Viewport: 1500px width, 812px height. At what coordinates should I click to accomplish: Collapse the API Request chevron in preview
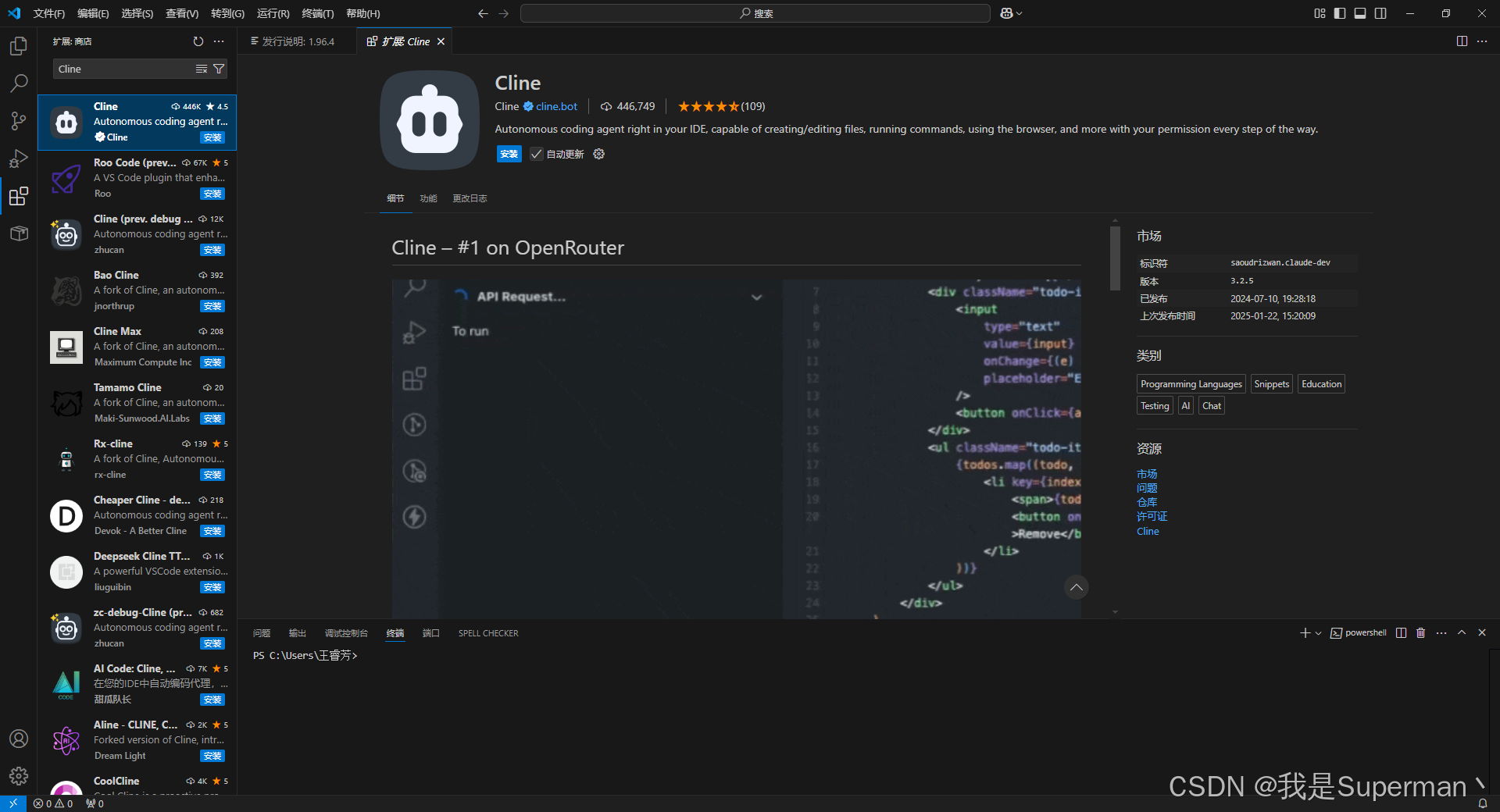pos(756,297)
